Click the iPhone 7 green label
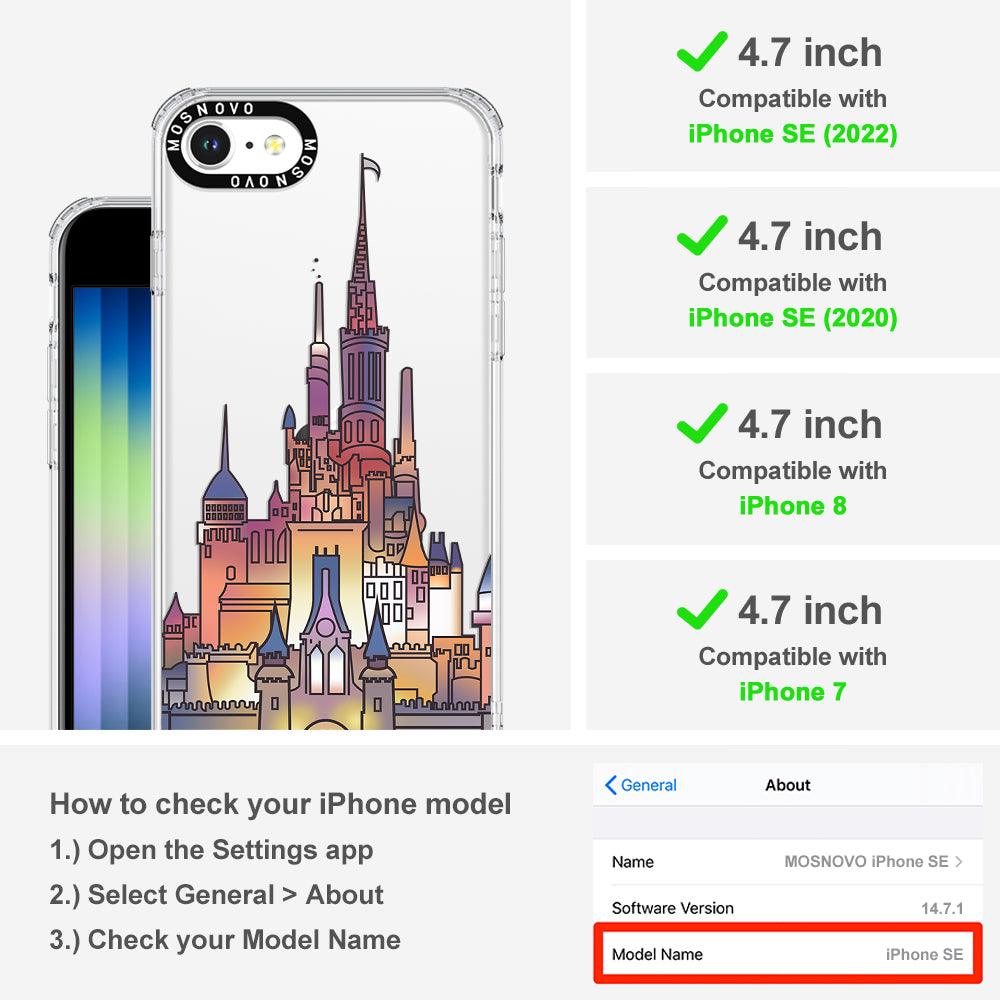The image size is (1000, 1000). 793,692
